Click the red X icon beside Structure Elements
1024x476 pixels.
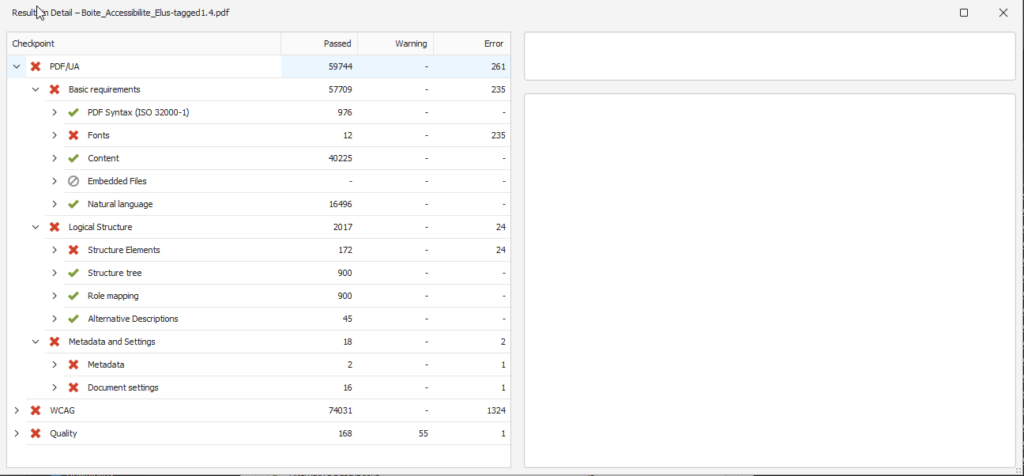coord(73,250)
